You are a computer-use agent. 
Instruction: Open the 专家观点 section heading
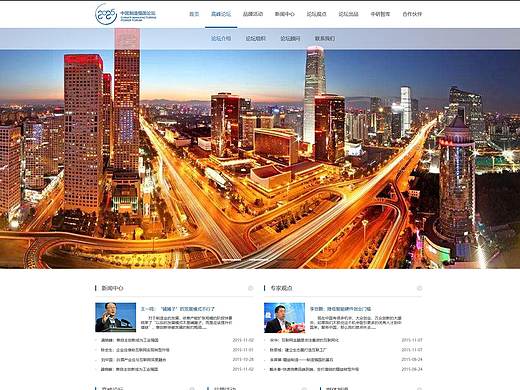click(x=281, y=288)
